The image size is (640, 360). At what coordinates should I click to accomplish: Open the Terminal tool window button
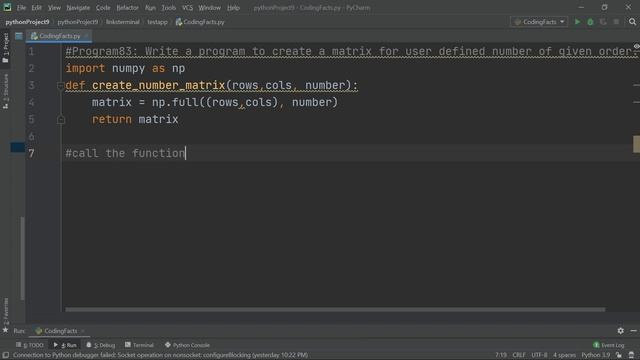coord(139,345)
